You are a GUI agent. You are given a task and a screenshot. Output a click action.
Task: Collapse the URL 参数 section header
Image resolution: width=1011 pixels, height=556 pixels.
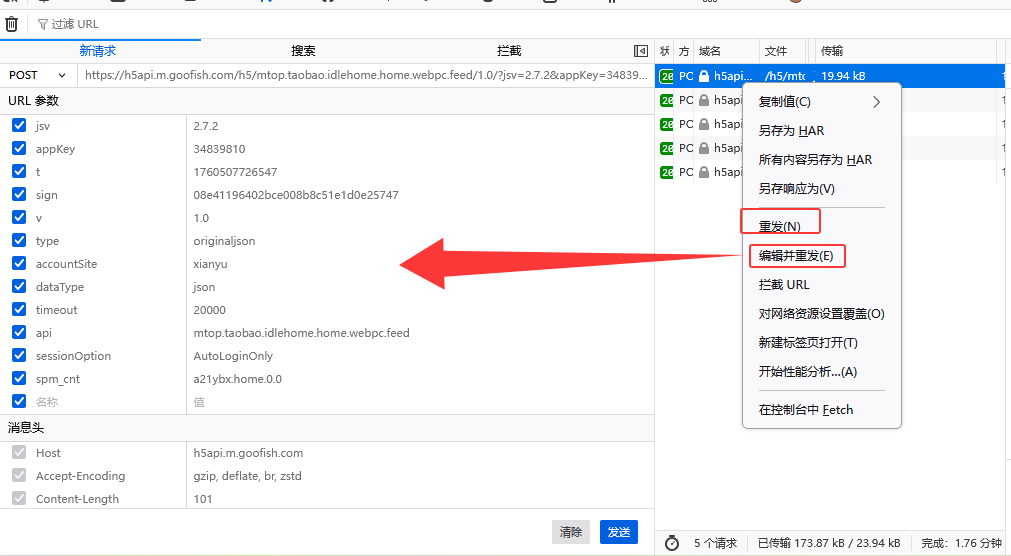point(34,101)
